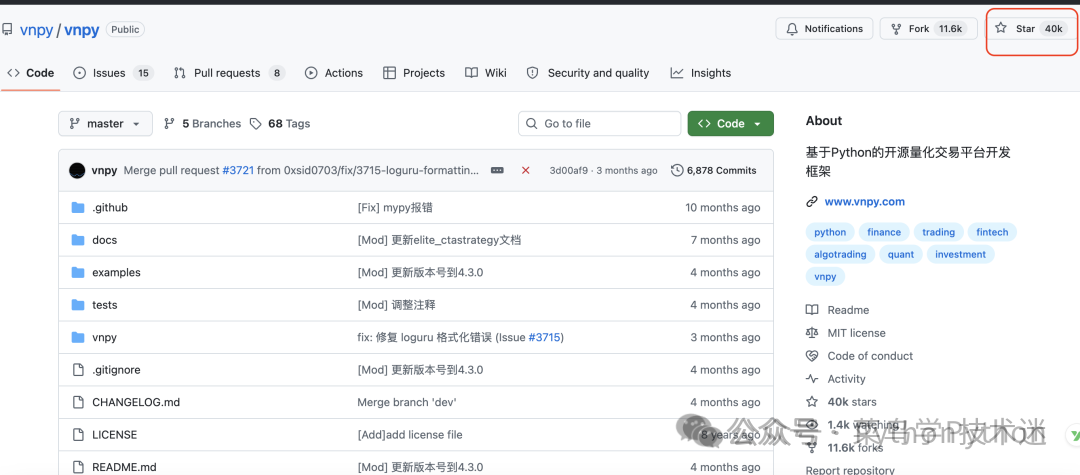
Task: Open the Notifications bell button
Action: pyautogui.click(x=824, y=29)
